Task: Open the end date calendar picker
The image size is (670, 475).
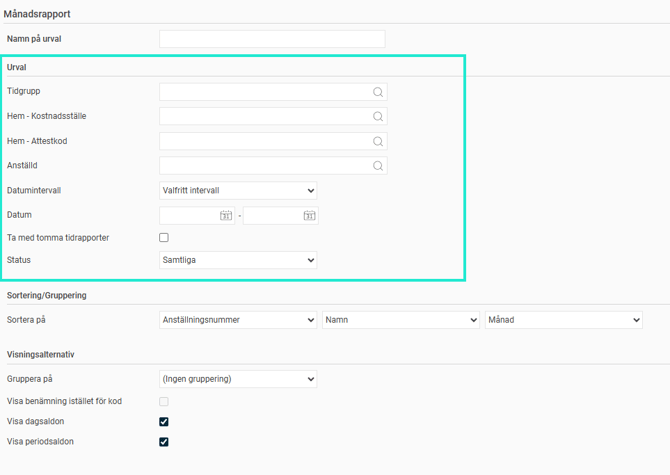Action: point(310,216)
